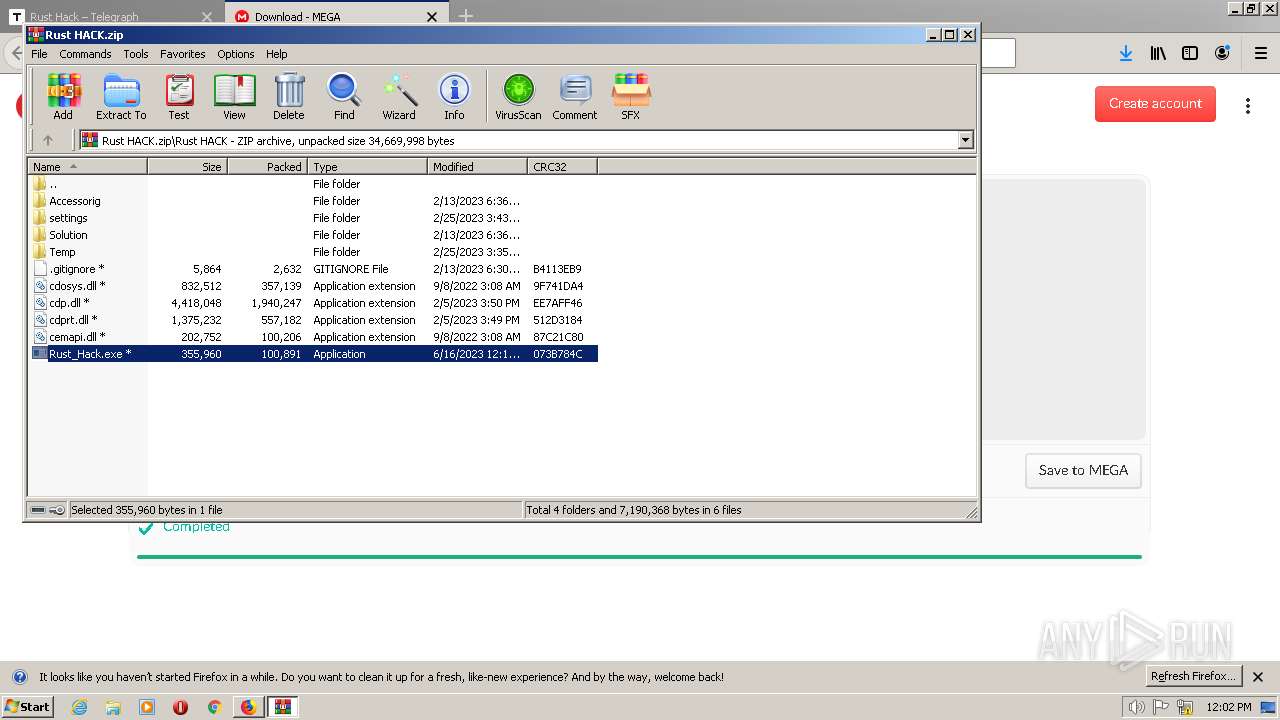This screenshot has width=1280, height=720.
Task: Select the cemapi.dll file
Action: [x=313, y=337]
